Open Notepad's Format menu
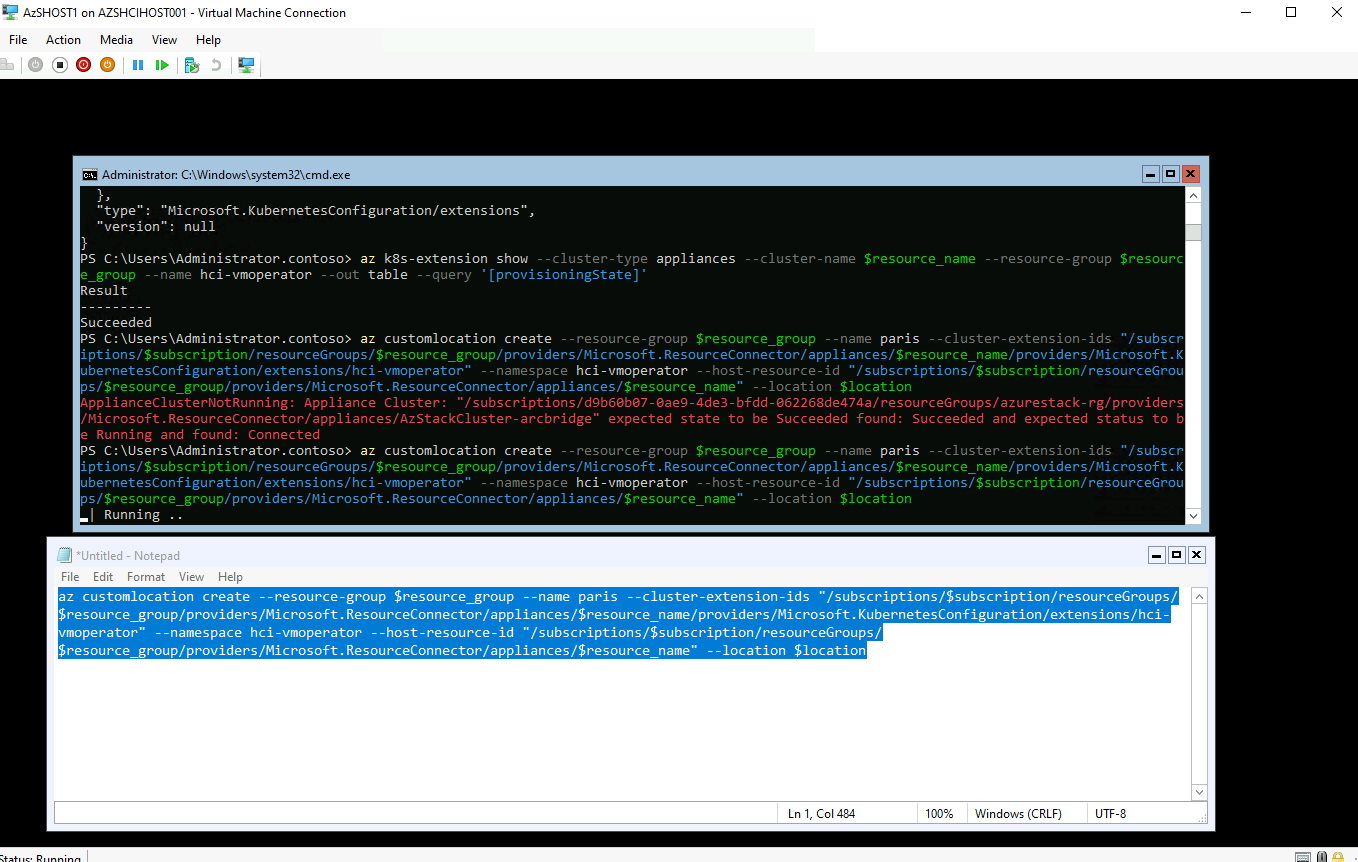The image size is (1358, 862). (146, 577)
